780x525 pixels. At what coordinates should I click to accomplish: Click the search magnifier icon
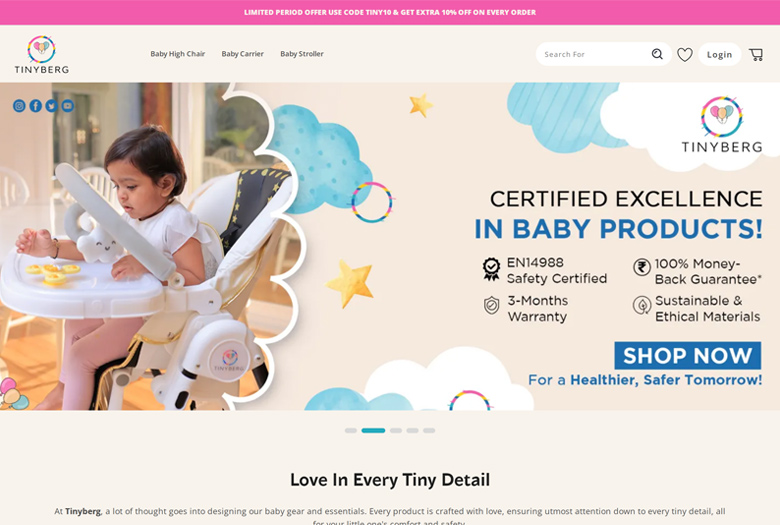click(x=657, y=54)
